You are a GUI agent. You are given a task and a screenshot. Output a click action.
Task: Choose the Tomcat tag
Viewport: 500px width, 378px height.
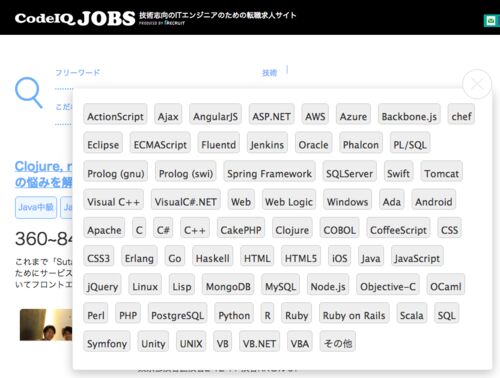[441, 171]
